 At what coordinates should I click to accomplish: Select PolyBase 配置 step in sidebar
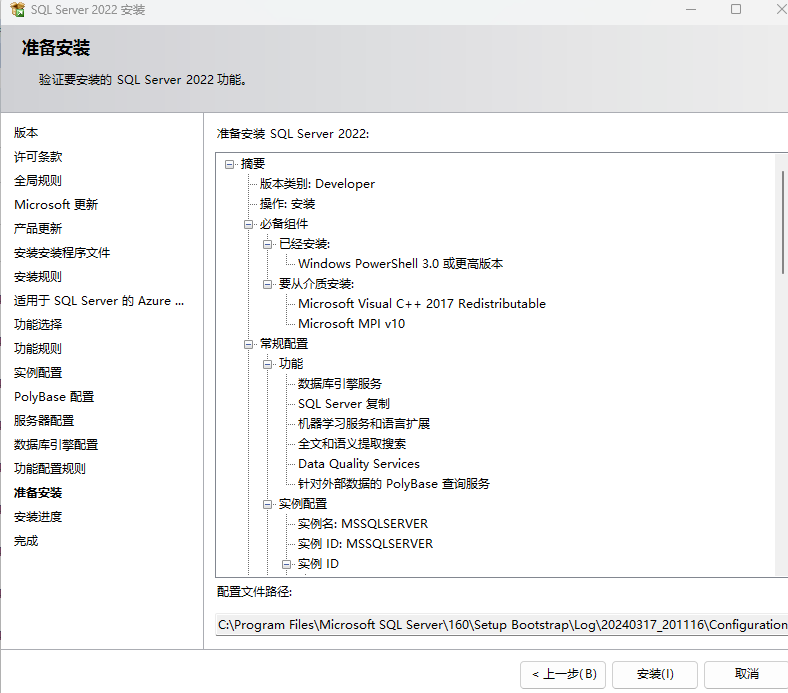[54, 397]
